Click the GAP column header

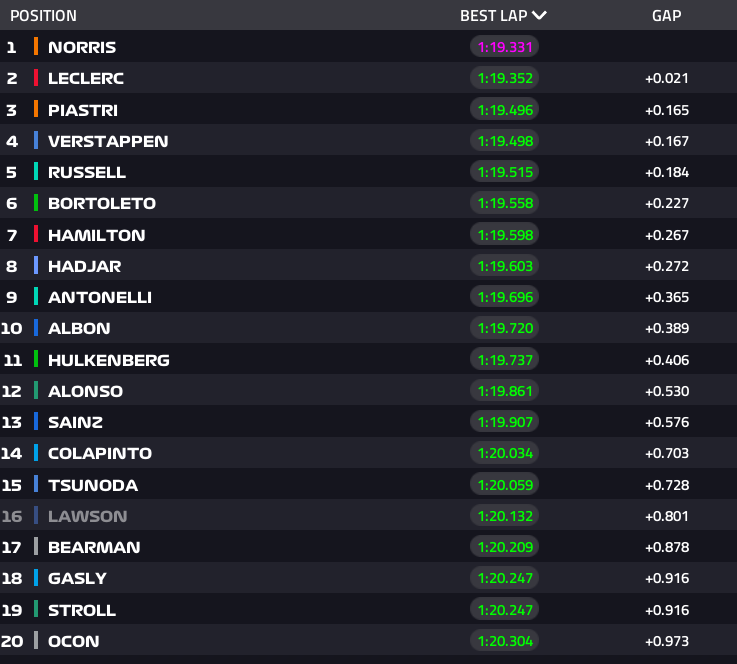(667, 16)
